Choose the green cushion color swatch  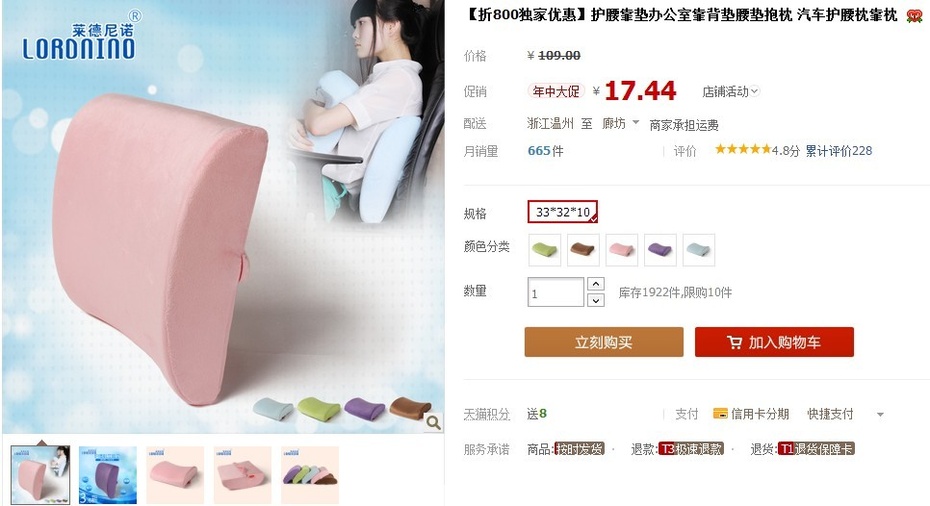point(544,250)
